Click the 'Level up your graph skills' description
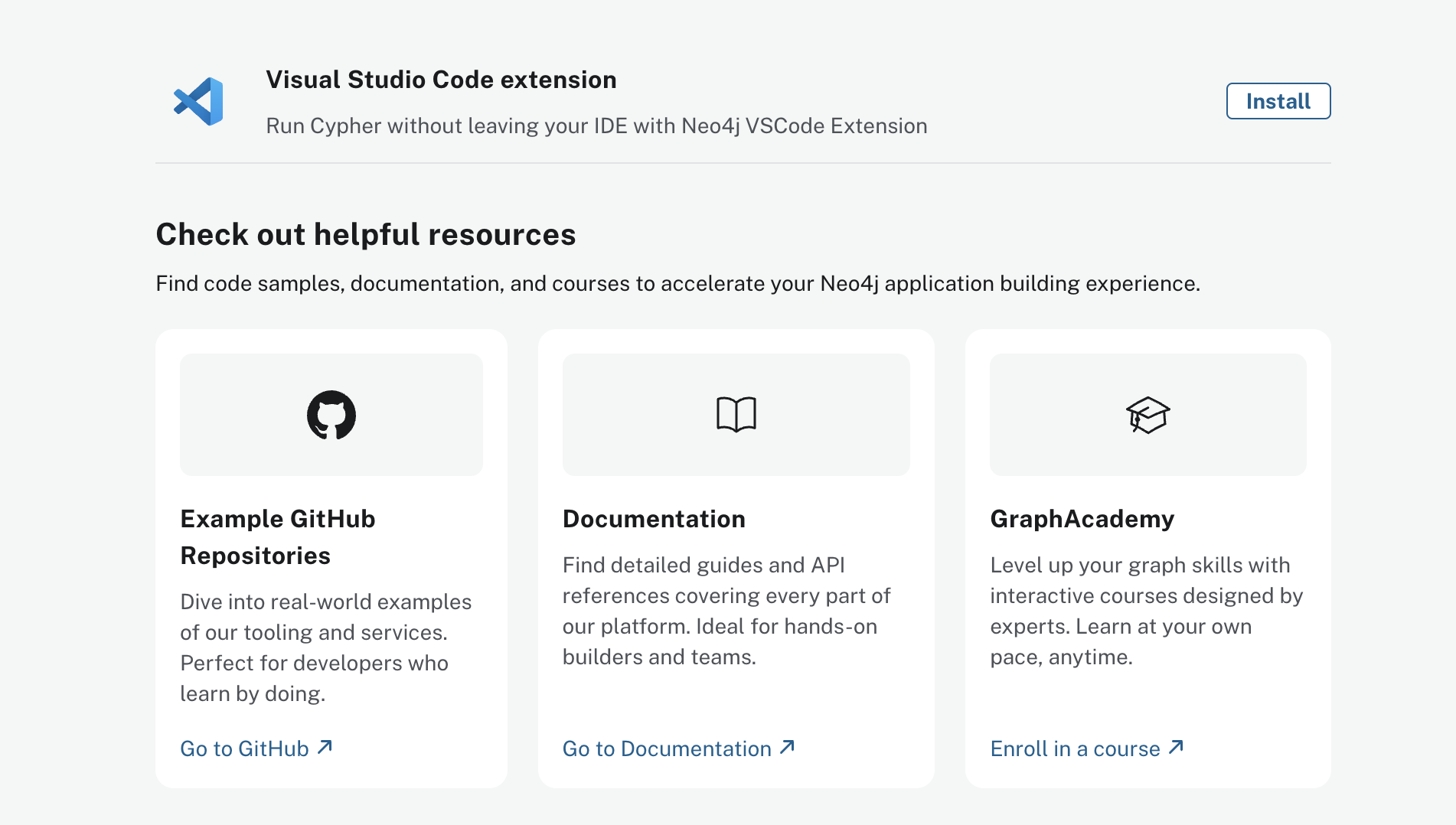The image size is (1456, 825). (1146, 611)
